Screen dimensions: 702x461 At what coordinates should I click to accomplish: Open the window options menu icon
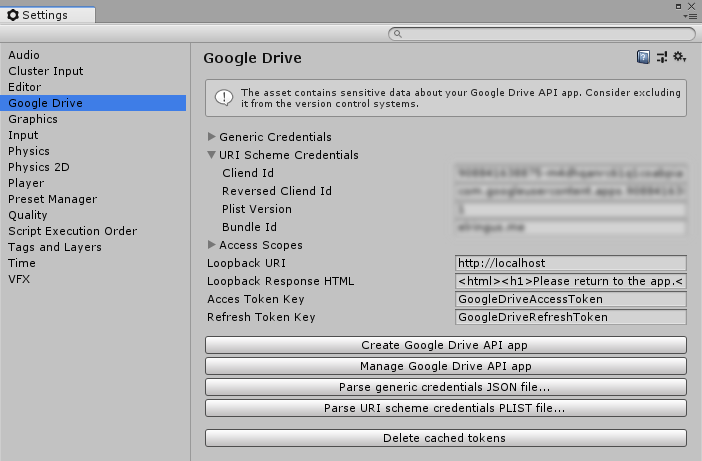click(x=692, y=17)
